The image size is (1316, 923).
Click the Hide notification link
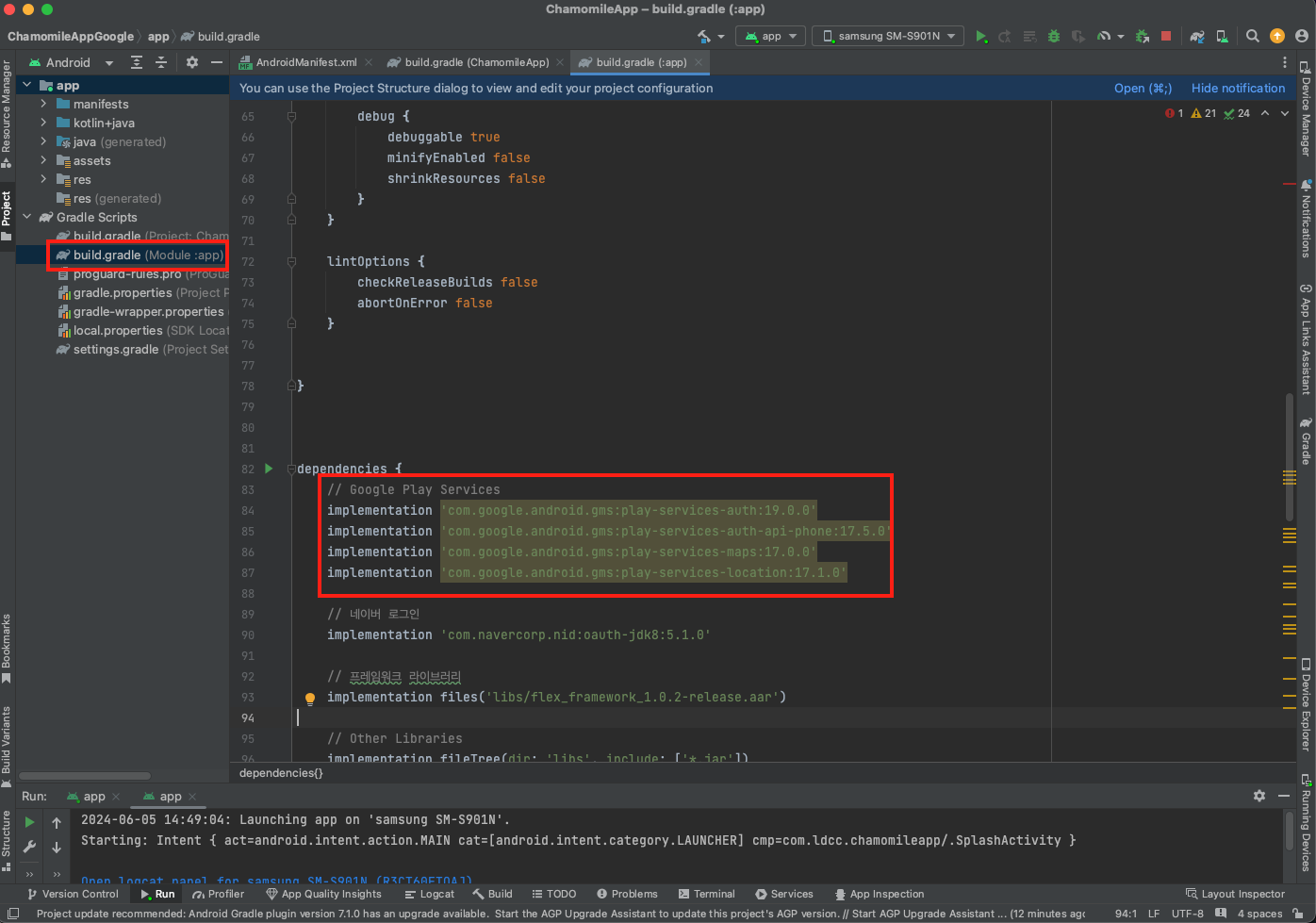coord(1238,88)
